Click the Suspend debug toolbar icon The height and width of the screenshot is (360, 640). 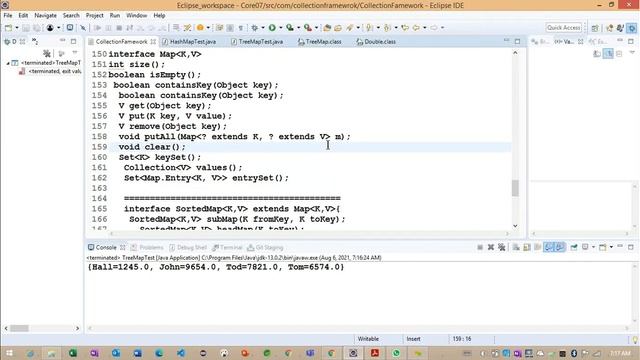108,28
